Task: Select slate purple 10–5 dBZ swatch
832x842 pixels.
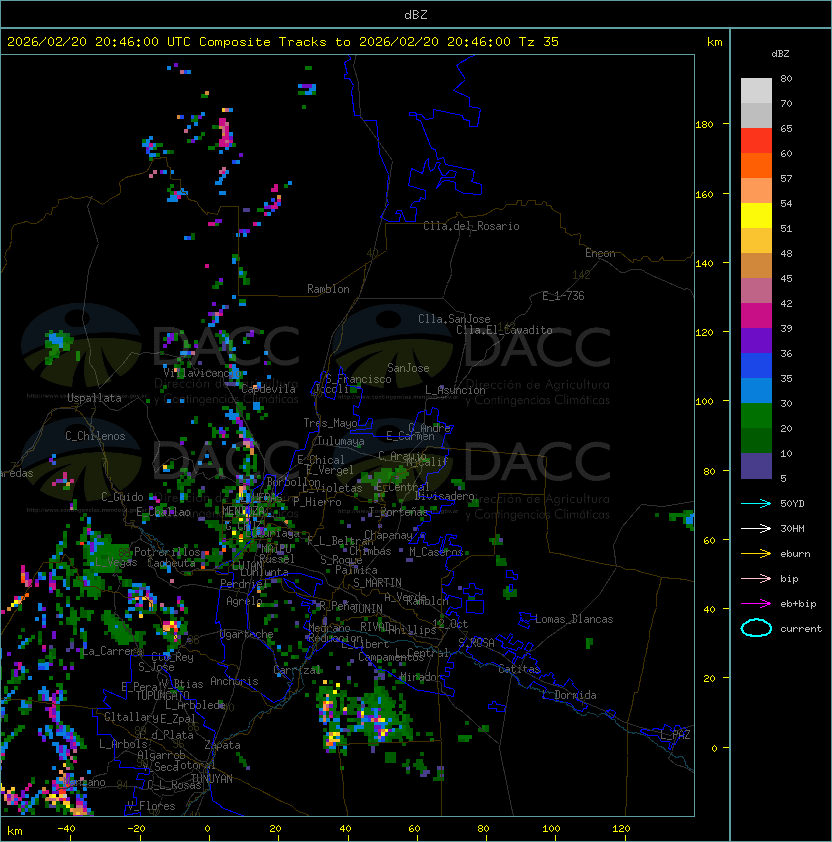Action: pyautogui.click(x=756, y=466)
